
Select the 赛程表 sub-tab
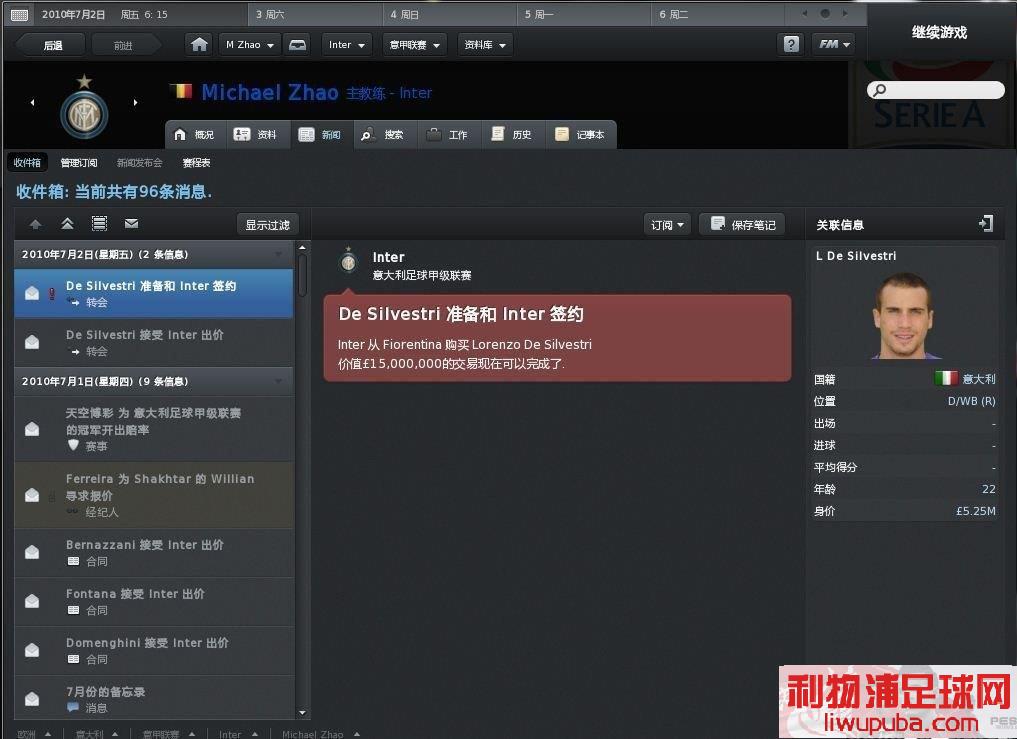[197, 162]
